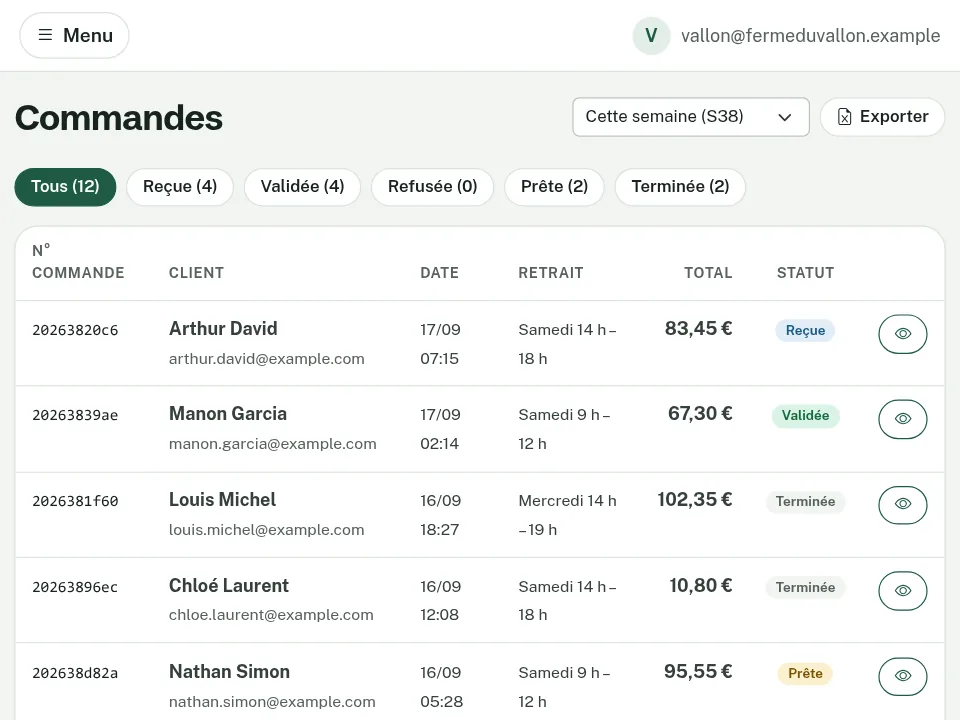Viewport: 960px width, 720px height.
Task: Open the hamburger Menu button
Action: pos(74,36)
